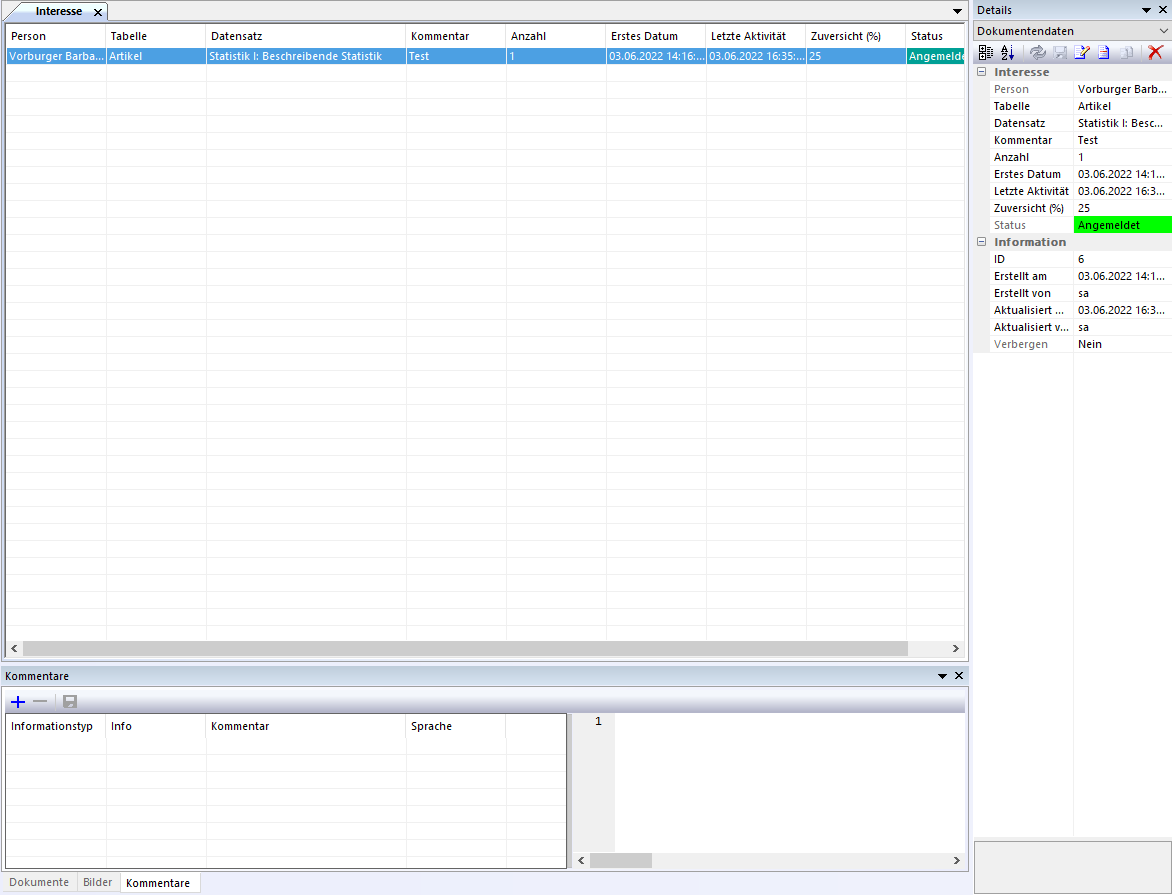Image resolution: width=1172 pixels, height=895 pixels.
Task: Close the Interesse tab
Action: pyautogui.click(x=98, y=12)
